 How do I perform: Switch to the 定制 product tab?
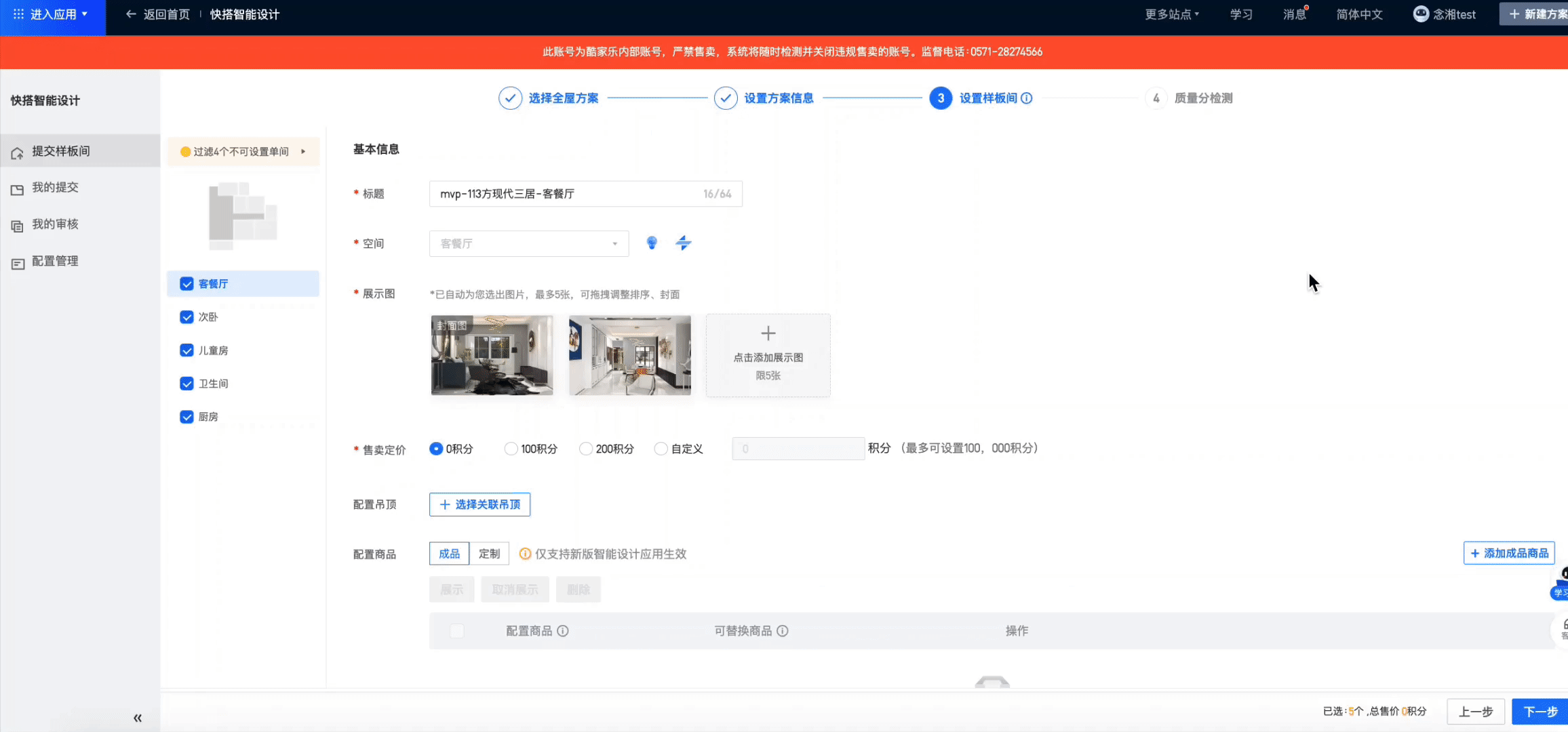point(489,554)
